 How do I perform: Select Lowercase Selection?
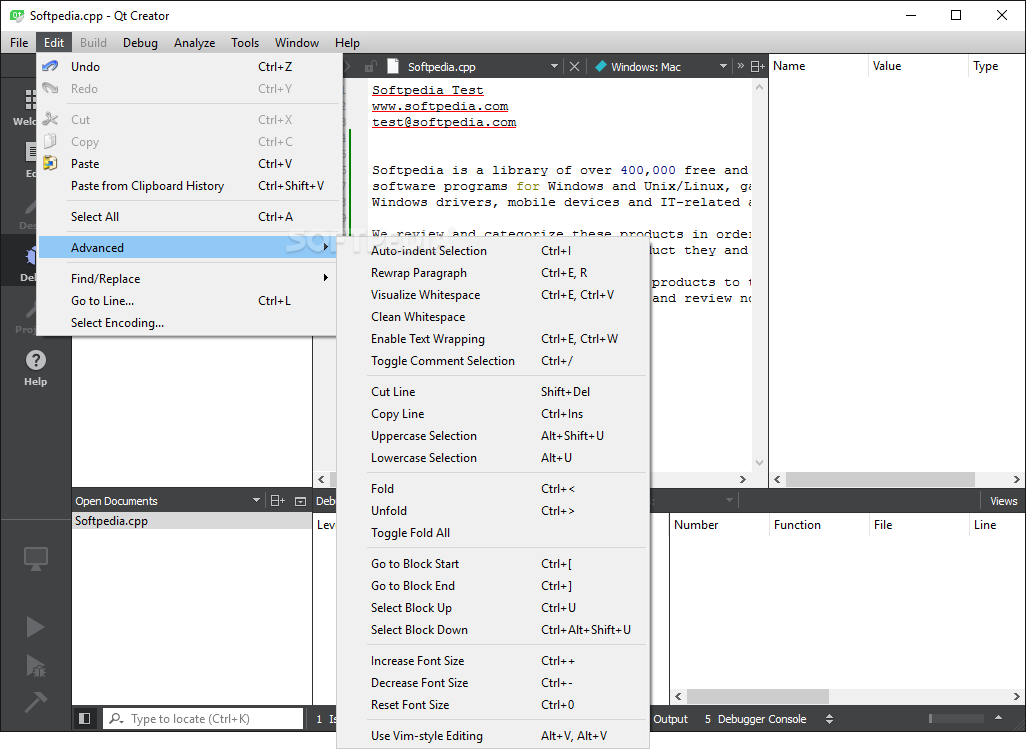(493, 457)
